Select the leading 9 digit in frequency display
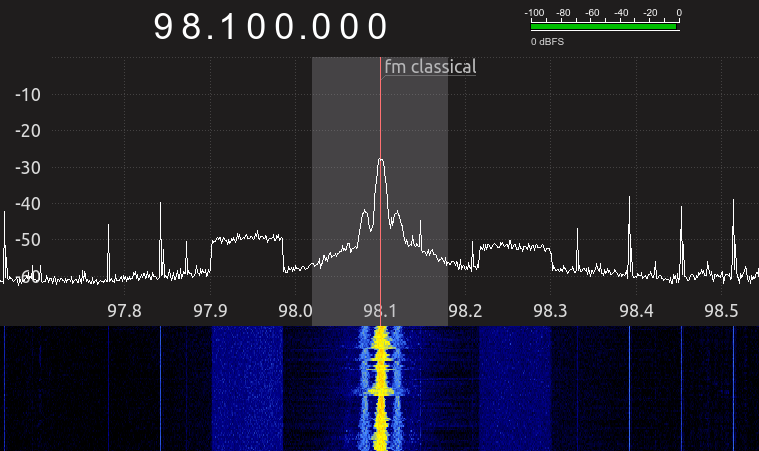 click(166, 27)
